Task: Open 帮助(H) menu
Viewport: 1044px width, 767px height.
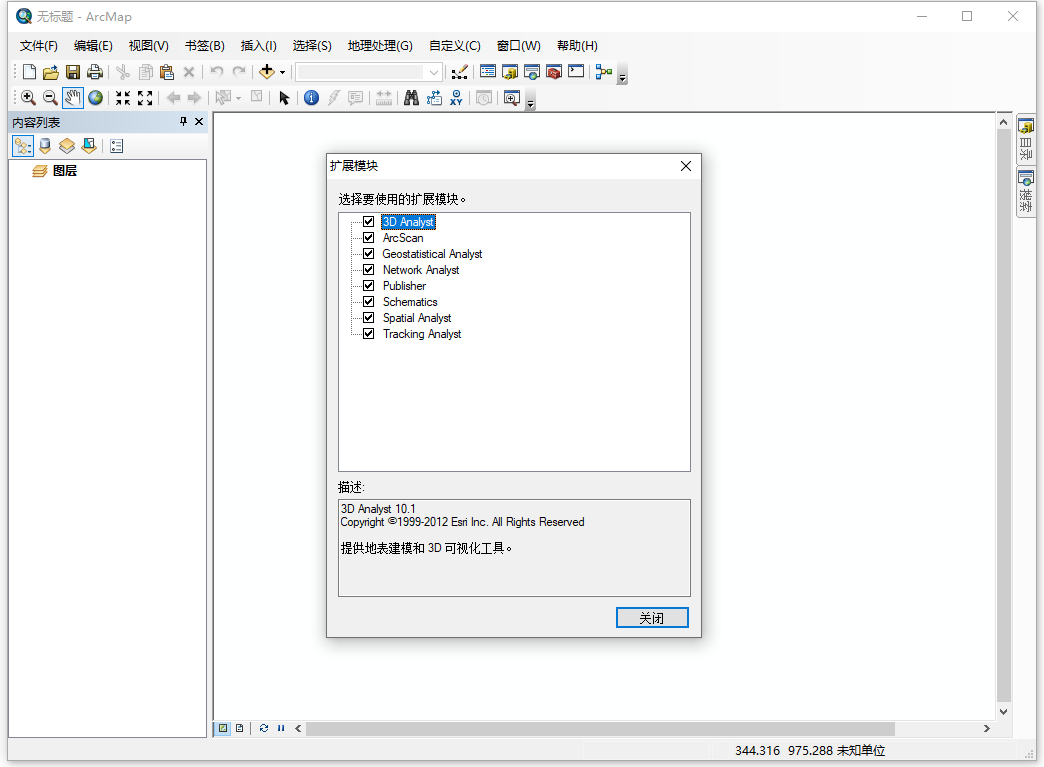Action: click(x=577, y=46)
